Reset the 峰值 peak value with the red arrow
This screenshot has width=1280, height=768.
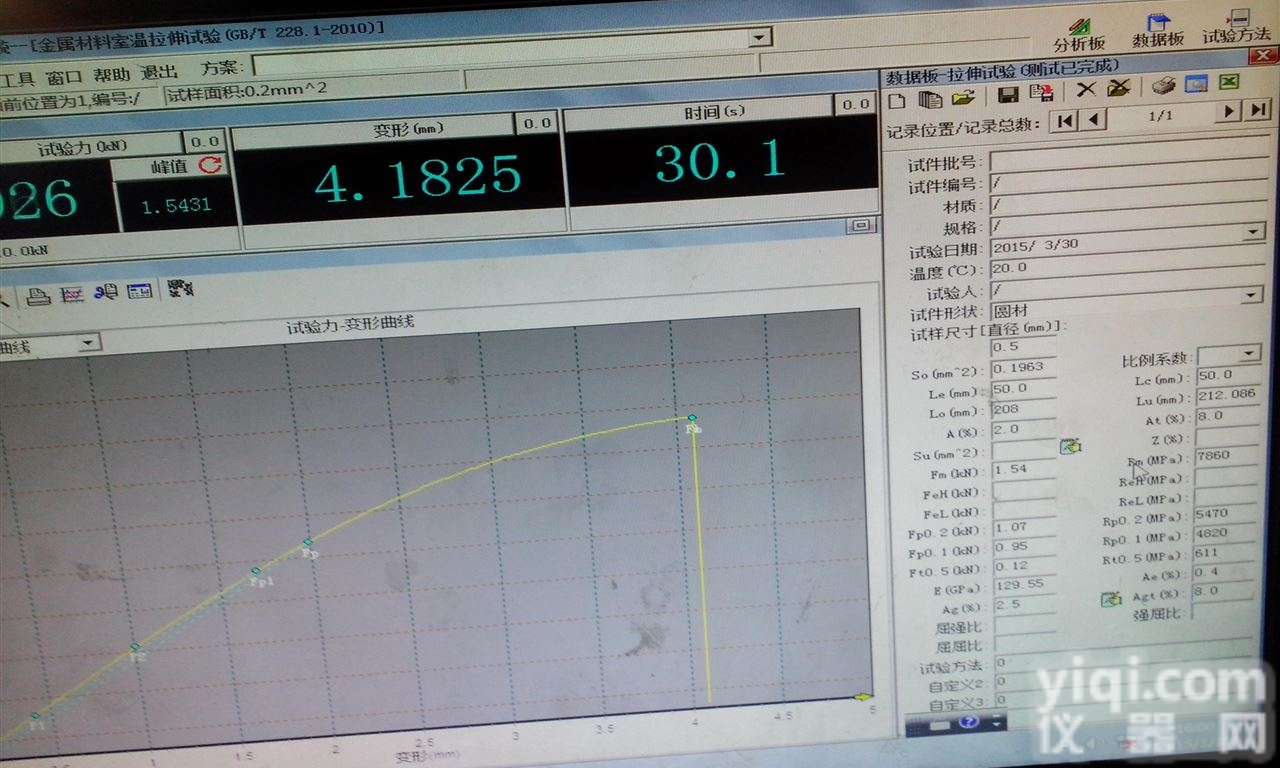click(x=210, y=165)
